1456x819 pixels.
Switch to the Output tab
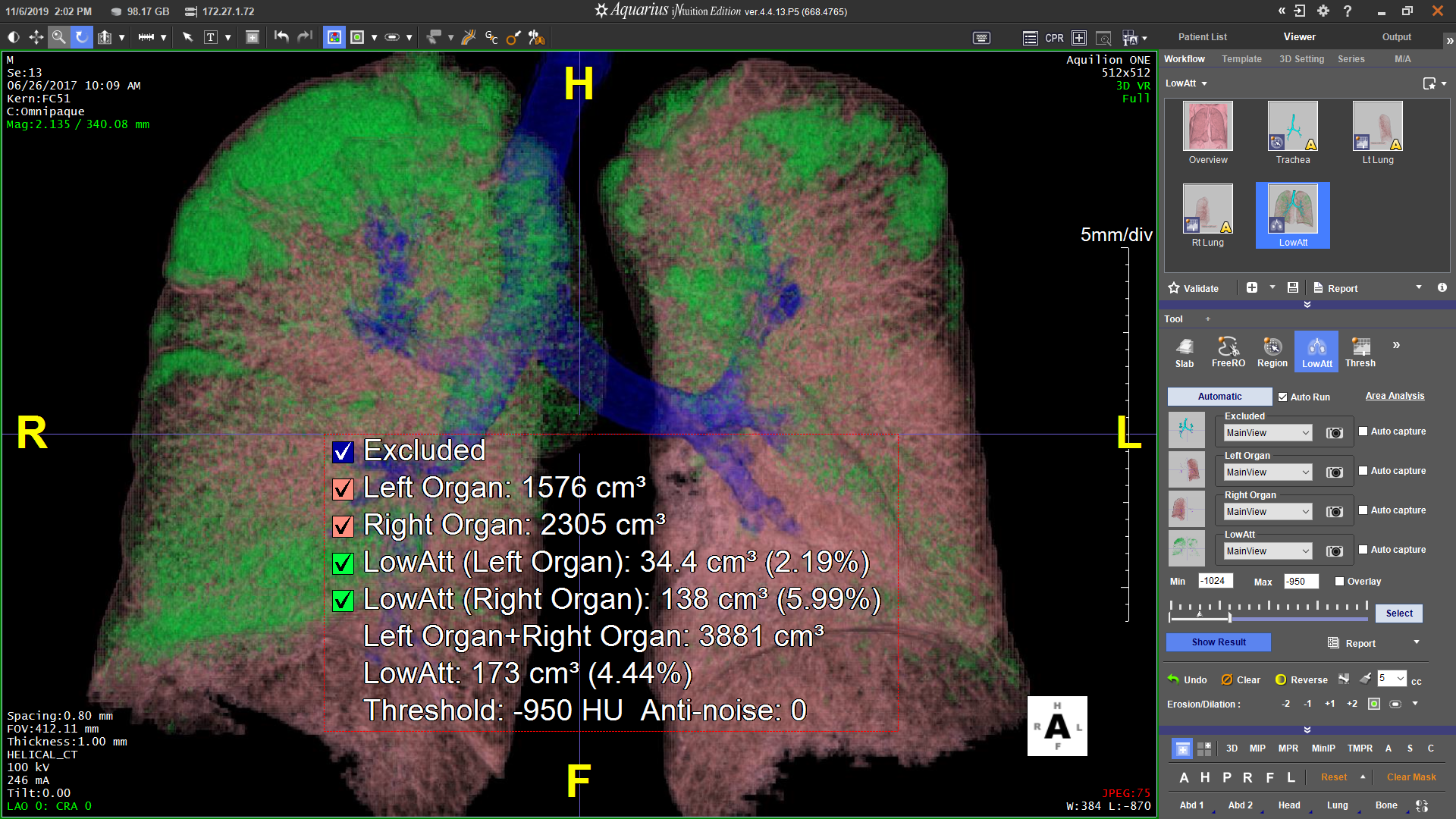pos(1397,37)
